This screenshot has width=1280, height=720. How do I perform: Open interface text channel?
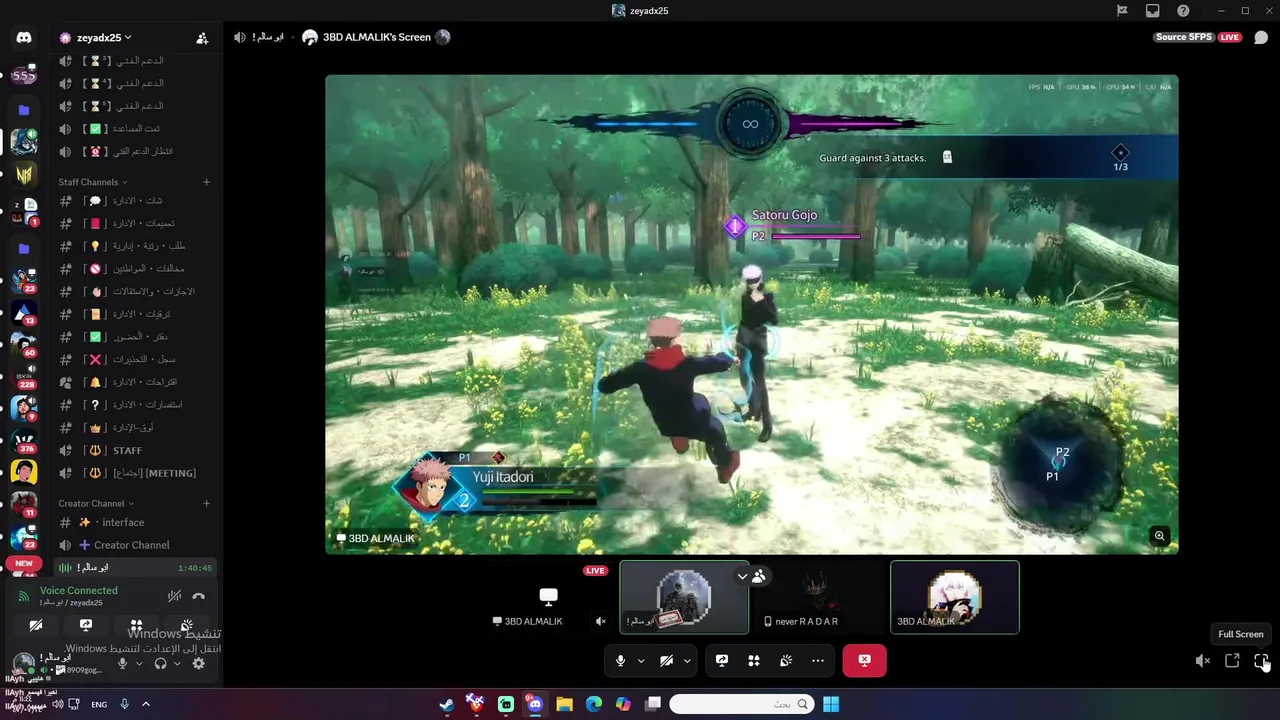(137, 522)
